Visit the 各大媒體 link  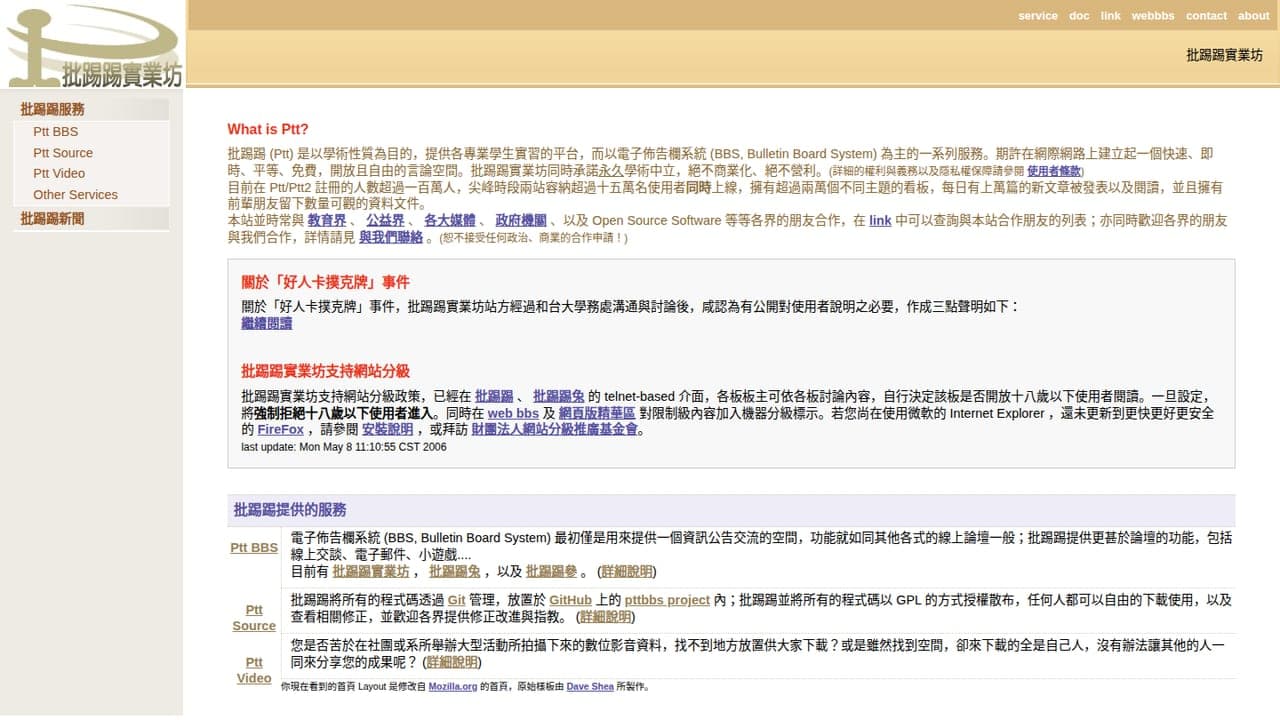coord(450,220)
